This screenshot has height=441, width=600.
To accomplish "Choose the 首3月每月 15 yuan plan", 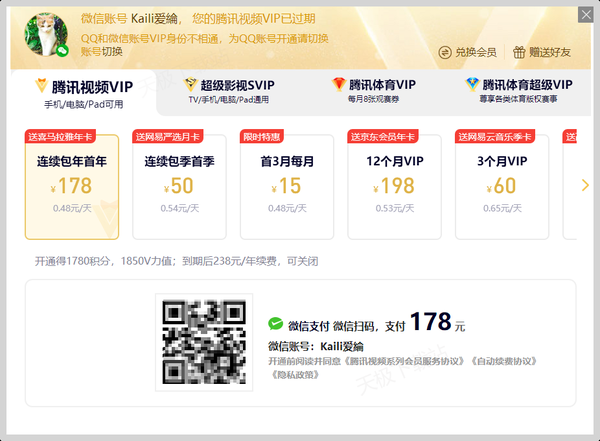I will pyautogui.click(x=287, y=187).
